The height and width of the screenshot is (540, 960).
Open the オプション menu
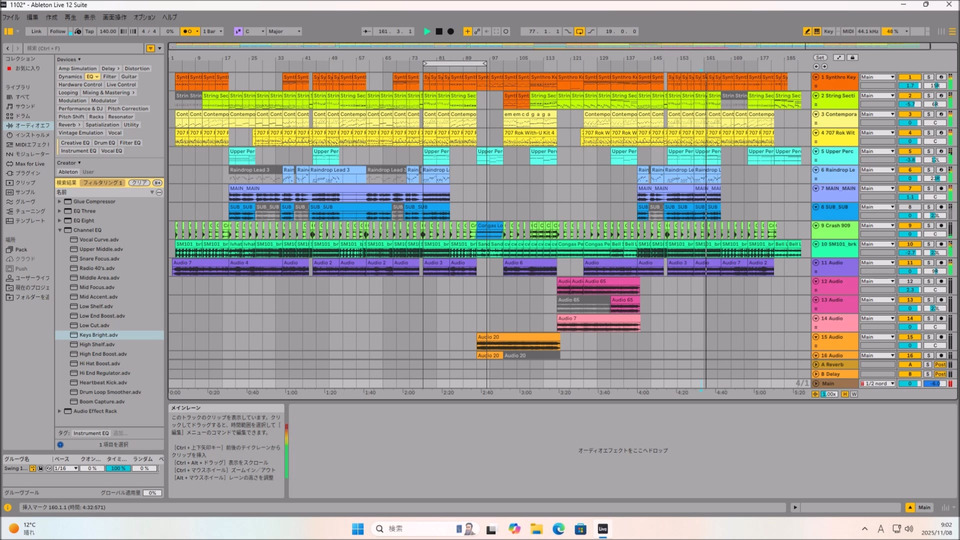coord(144,17)
